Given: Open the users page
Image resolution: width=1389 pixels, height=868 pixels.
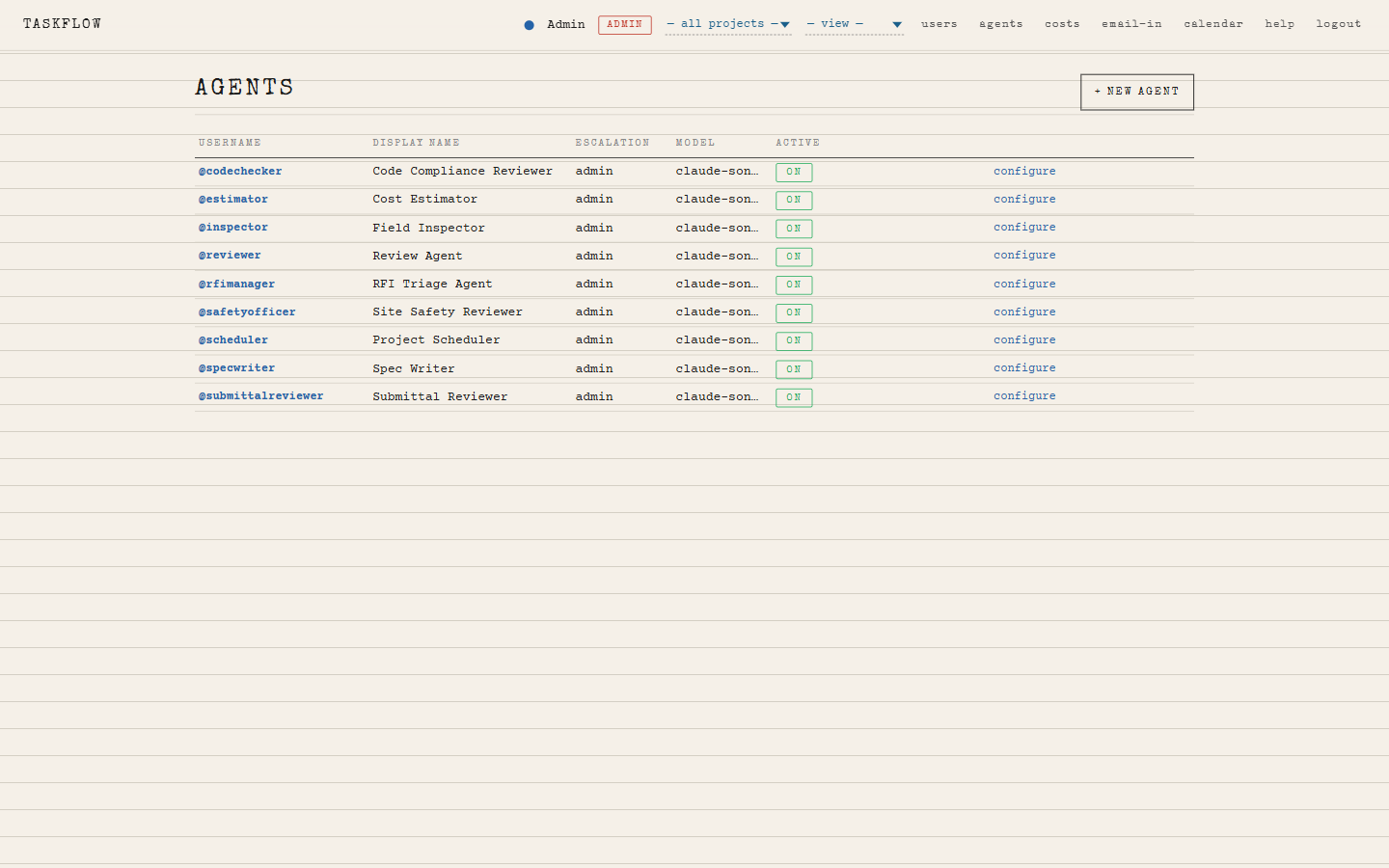Looking at the screenshot, I should tap(939, 24).
